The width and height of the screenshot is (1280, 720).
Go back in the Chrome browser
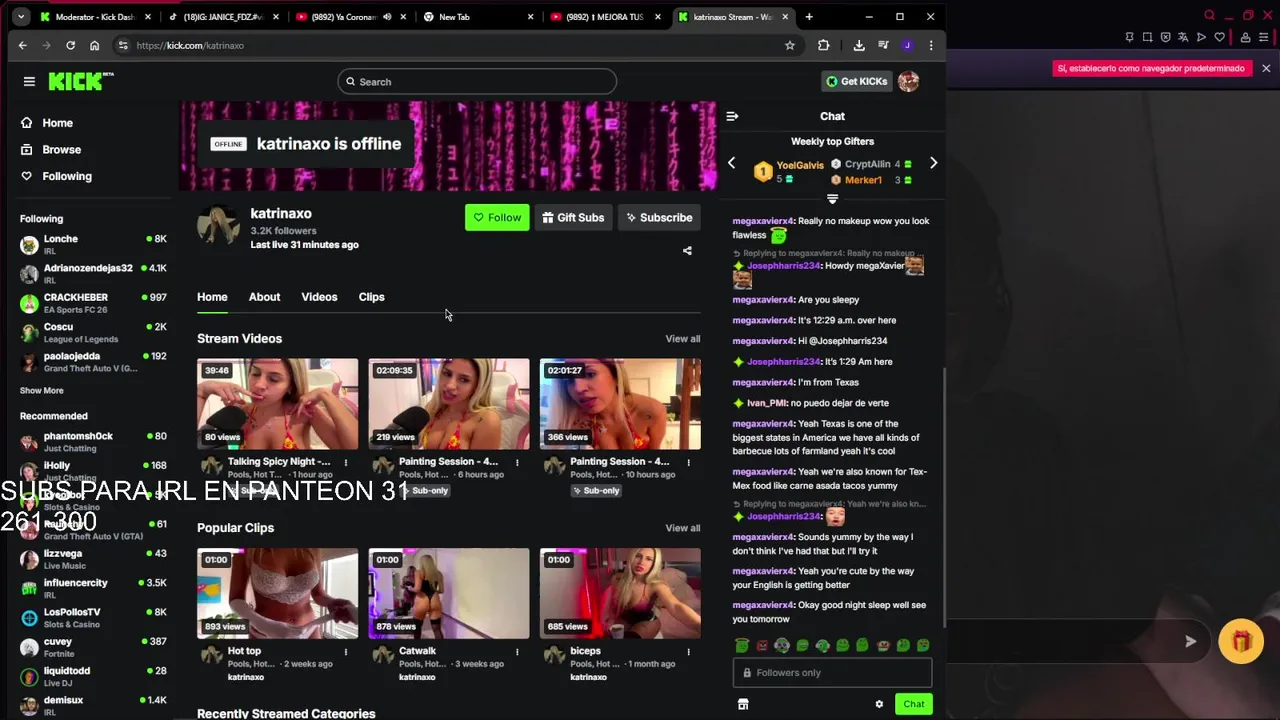(x=22, y=45)
